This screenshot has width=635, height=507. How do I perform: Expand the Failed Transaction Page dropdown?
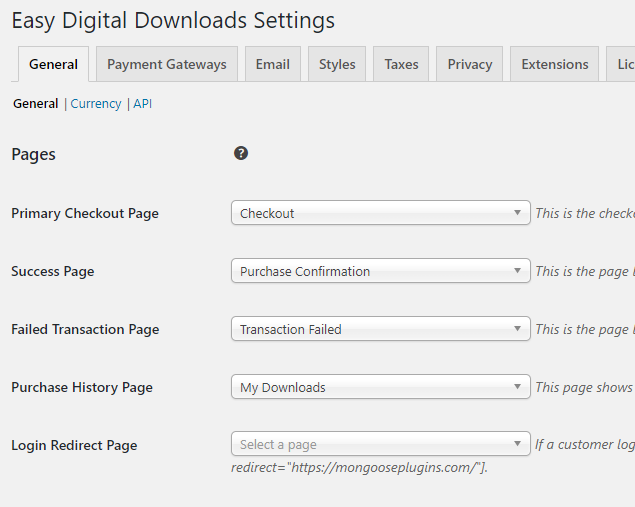tap(380, 329)
